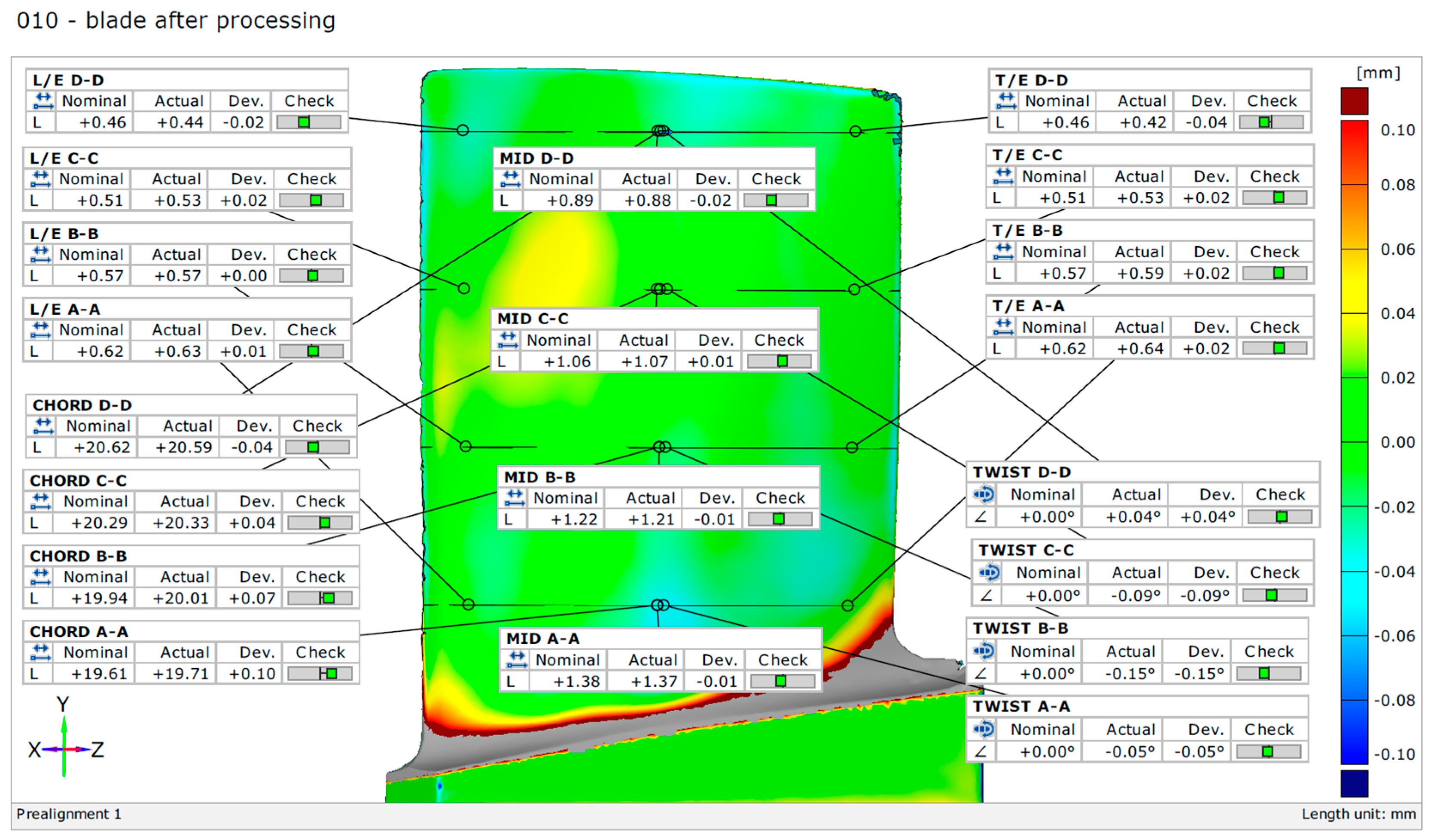Image resolution: width=1431 pixels, height=840 pixels.
Task: Click distance icon in CHORD D-D label
Action: click(43, 426)
